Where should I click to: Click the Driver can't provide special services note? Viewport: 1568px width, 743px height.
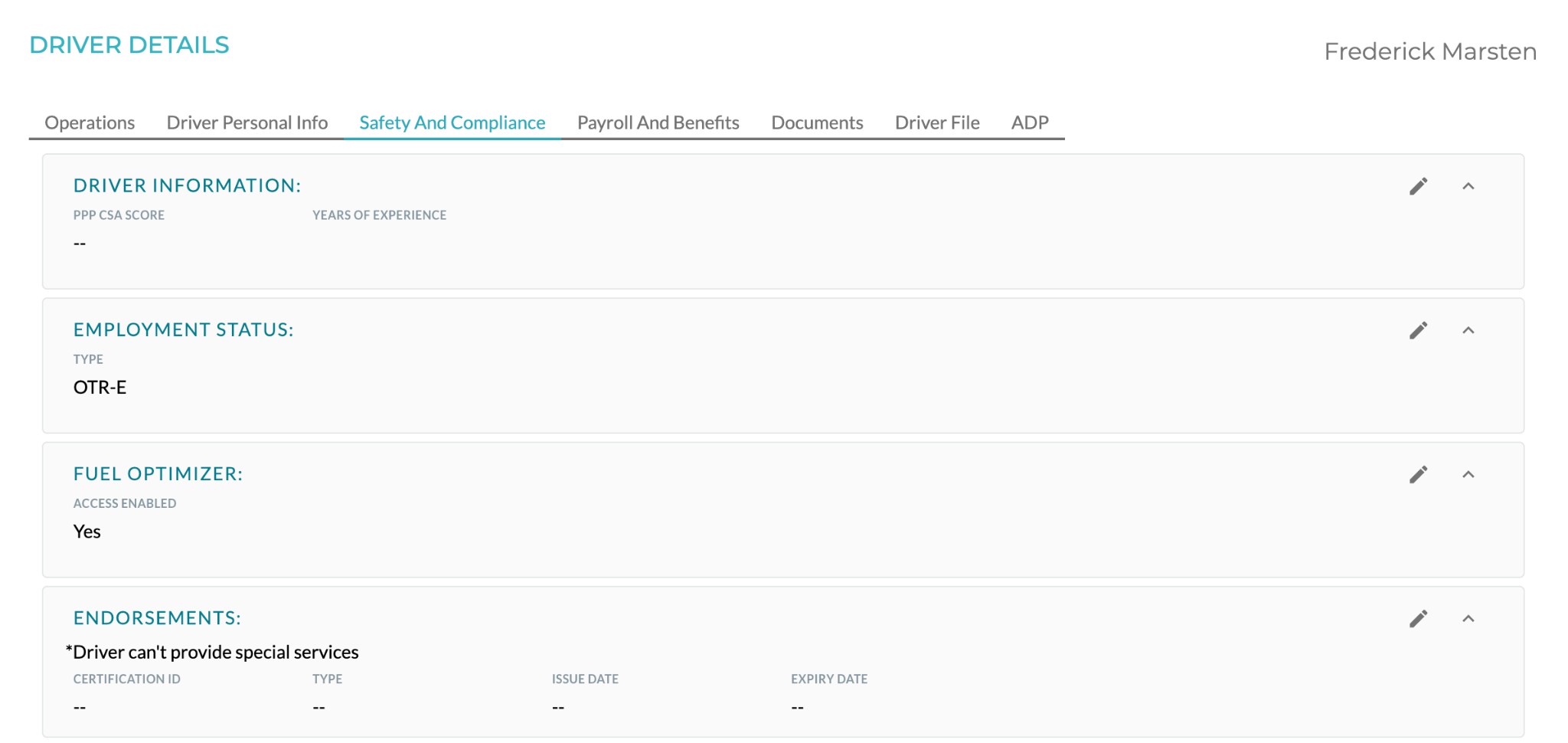[x=212, y=652]
